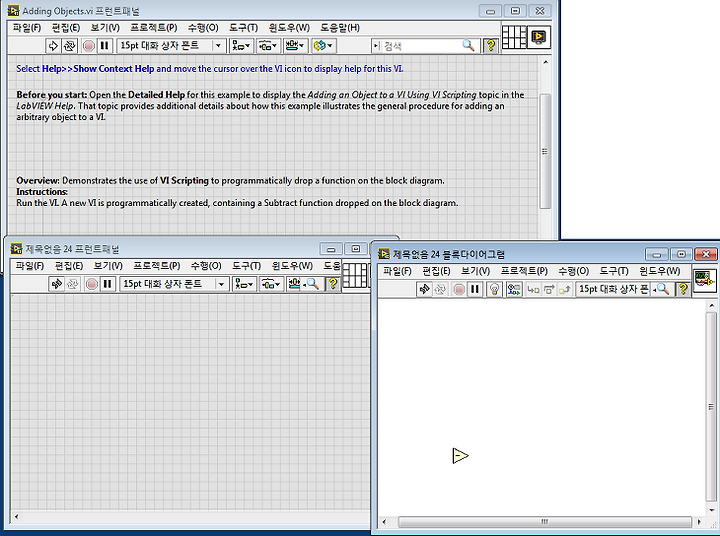The image size is (720, 536).
Task: Open Distribute Objects menu in Adding Objects.vi
Action: 268,45
